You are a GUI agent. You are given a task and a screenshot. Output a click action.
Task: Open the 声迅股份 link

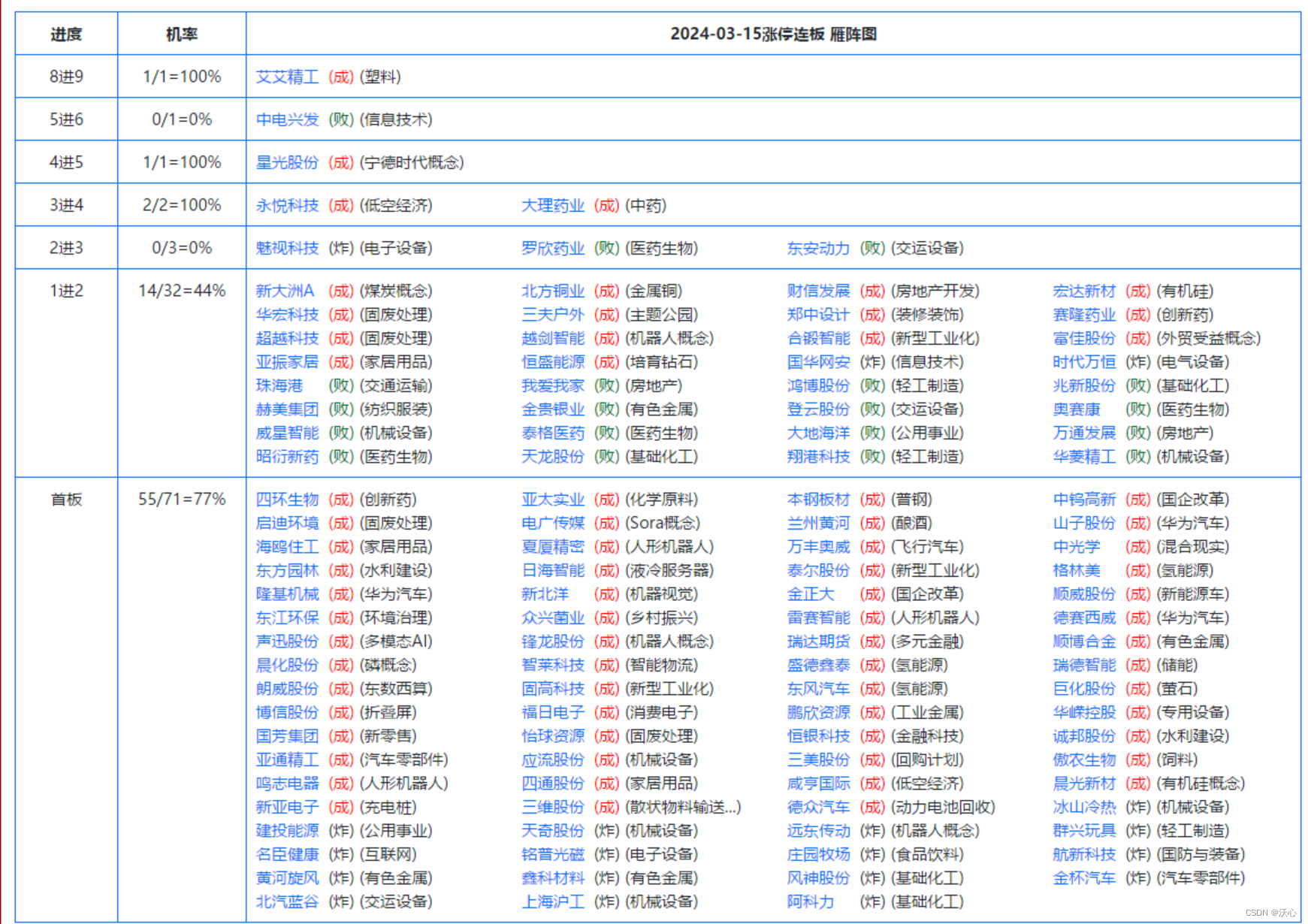click(x=287, y=642)
